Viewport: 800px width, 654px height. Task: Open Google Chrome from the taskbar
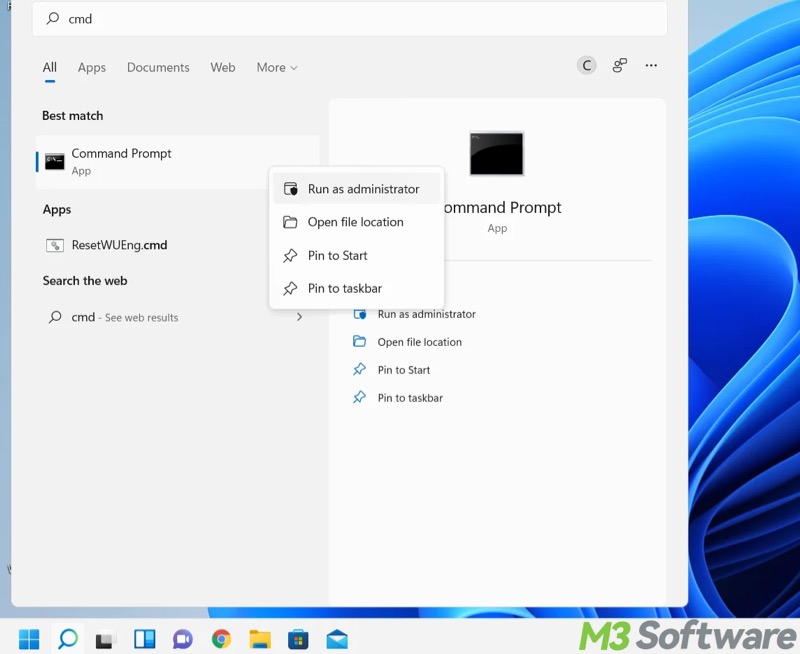tap(221, 639)
